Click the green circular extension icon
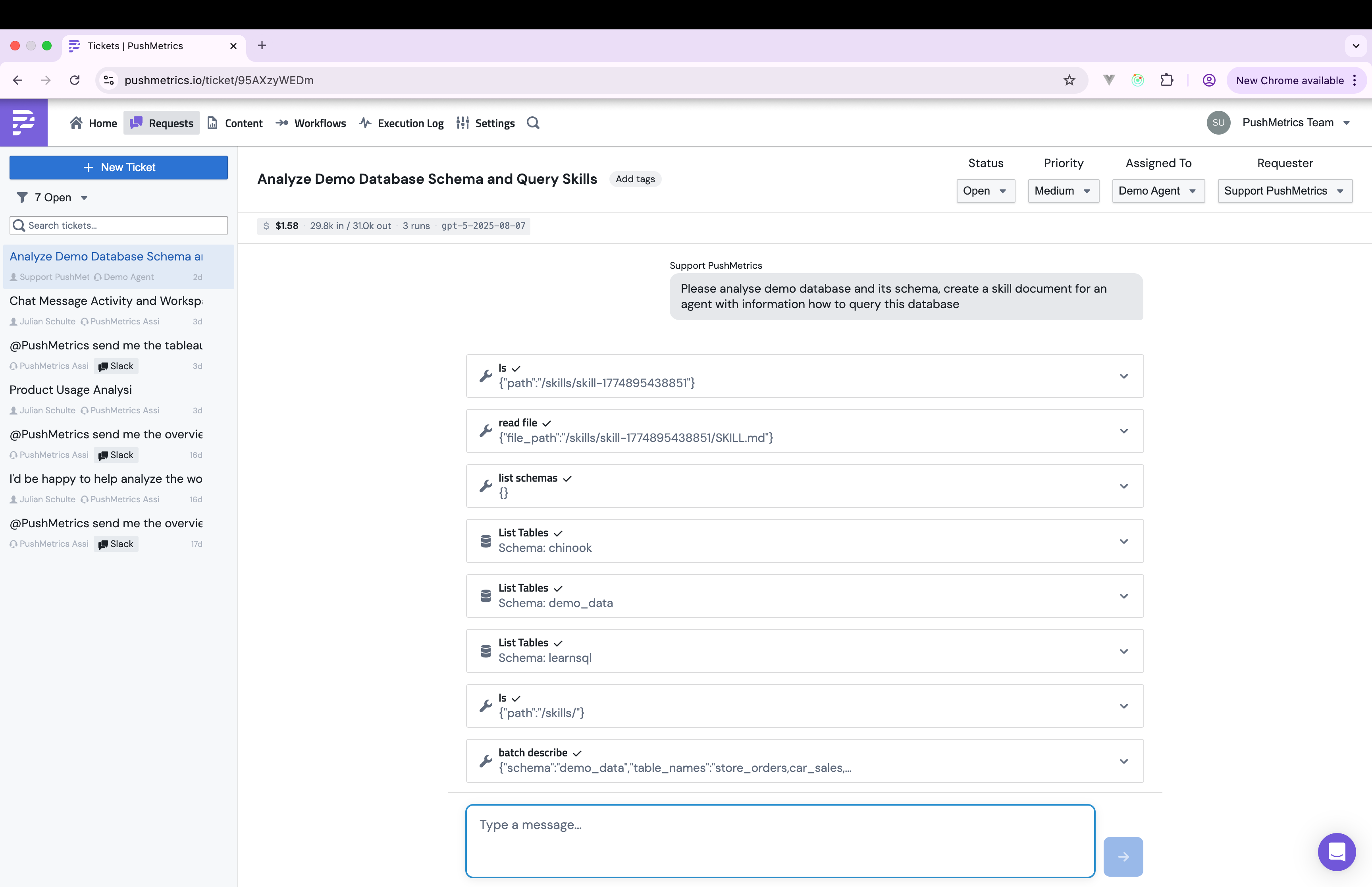Screen dimensions: 1372x887 pos(1138,80)
